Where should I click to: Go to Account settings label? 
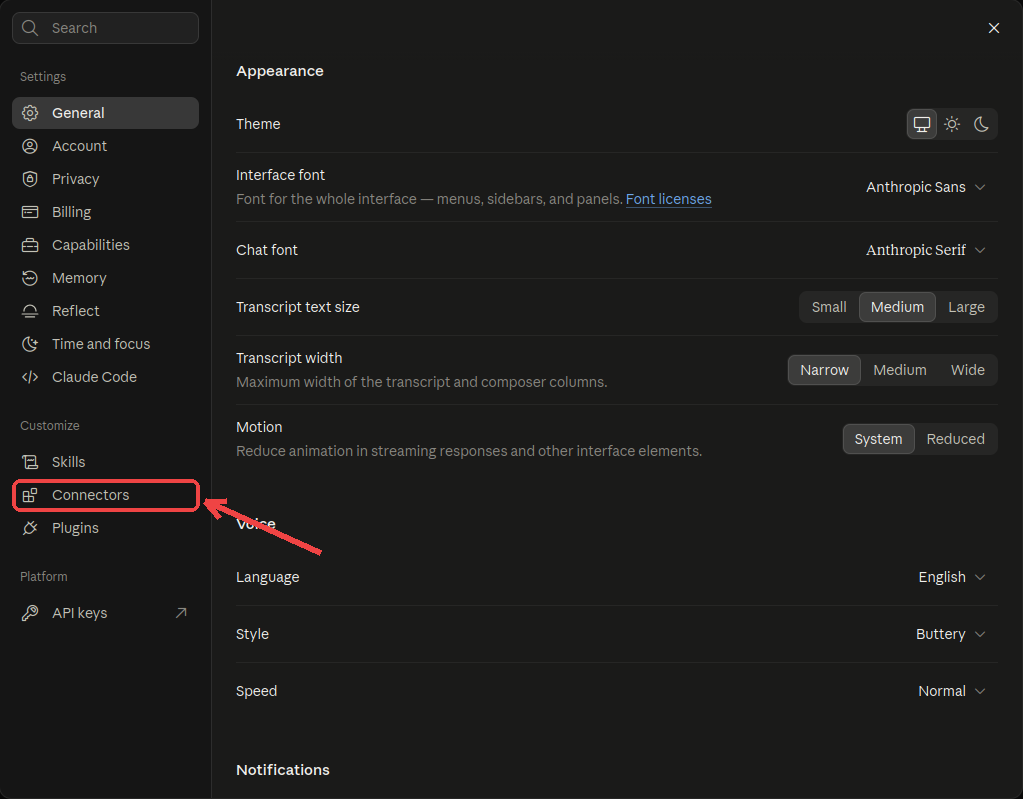[x=80, y=146]
